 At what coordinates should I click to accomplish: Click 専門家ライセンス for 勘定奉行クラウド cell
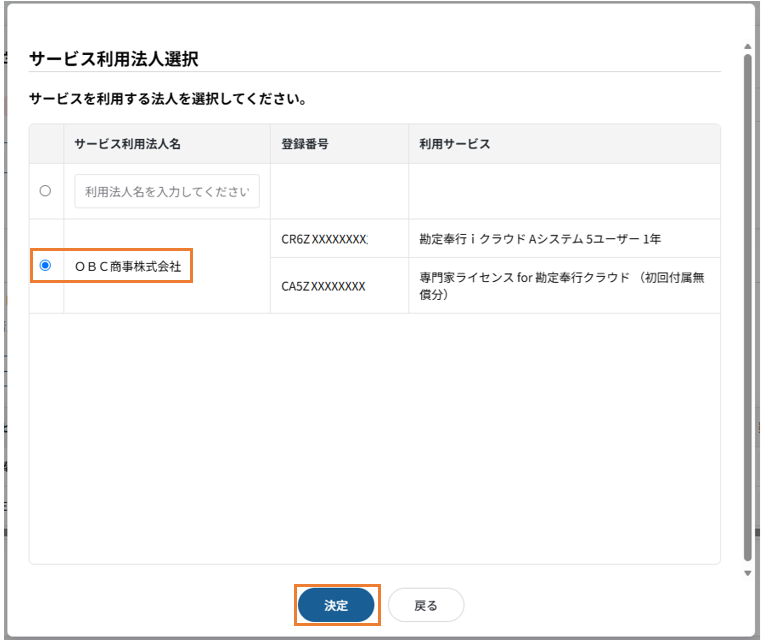pos(562,286)
